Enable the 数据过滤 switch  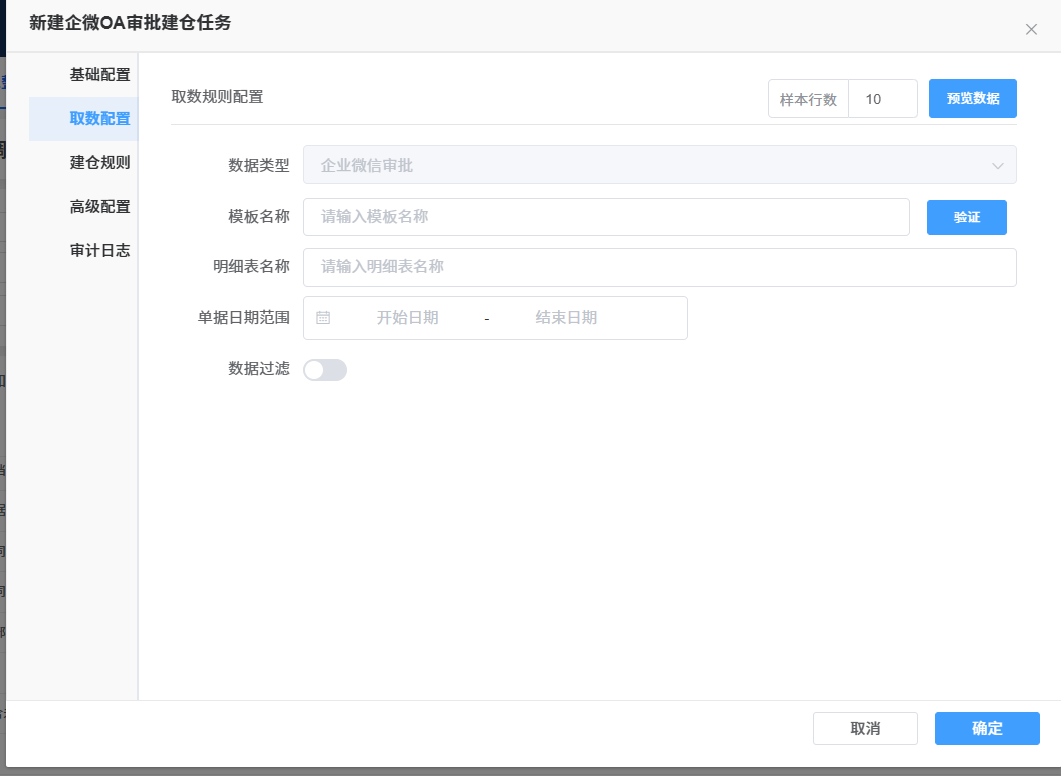(x=325, y=370)
